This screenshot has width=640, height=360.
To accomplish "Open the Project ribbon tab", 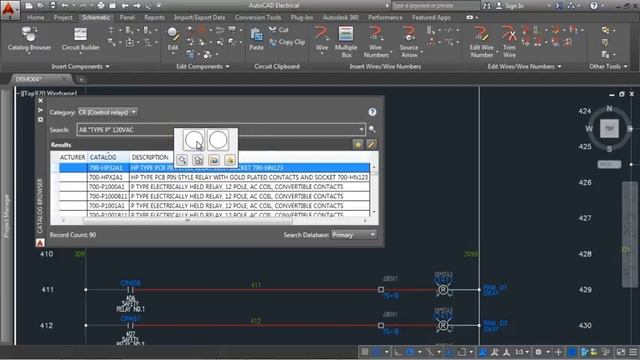I will [63, 18].
